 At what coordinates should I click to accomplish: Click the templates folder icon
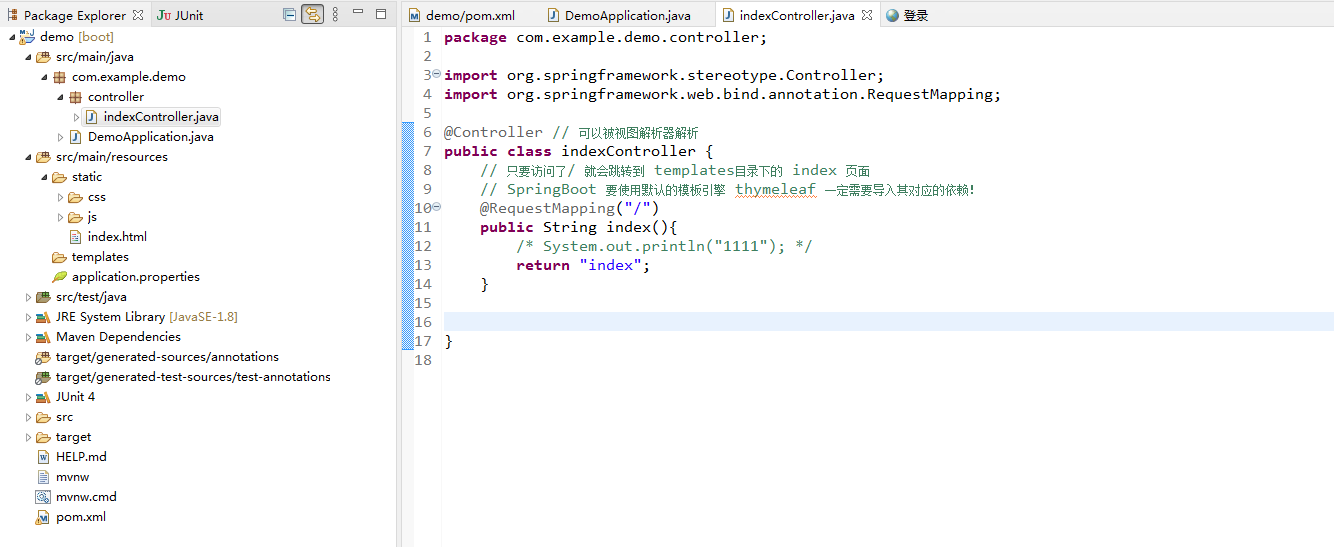(59, 257)
